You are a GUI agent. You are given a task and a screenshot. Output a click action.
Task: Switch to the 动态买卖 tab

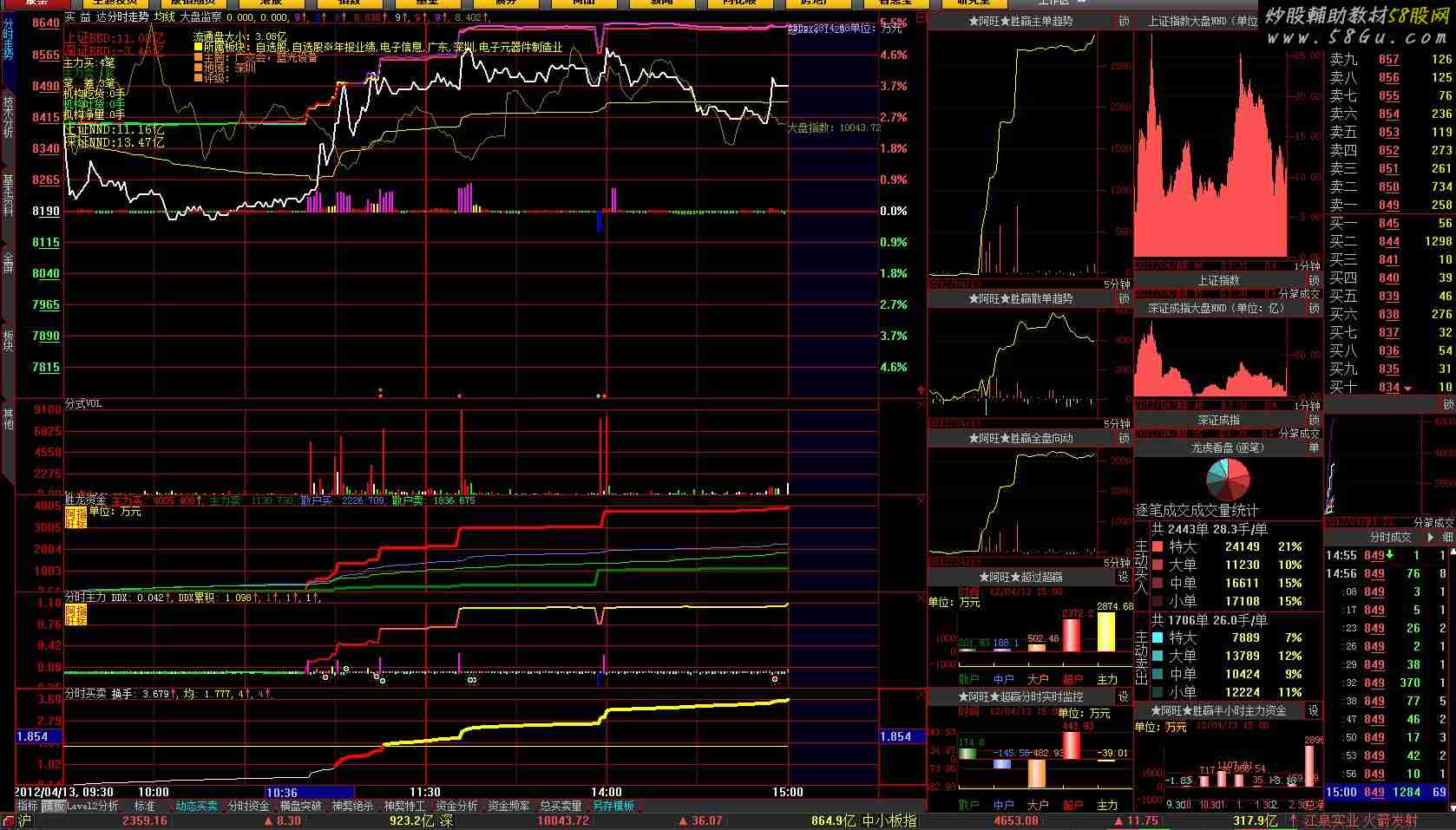click(x=196, y=807)
